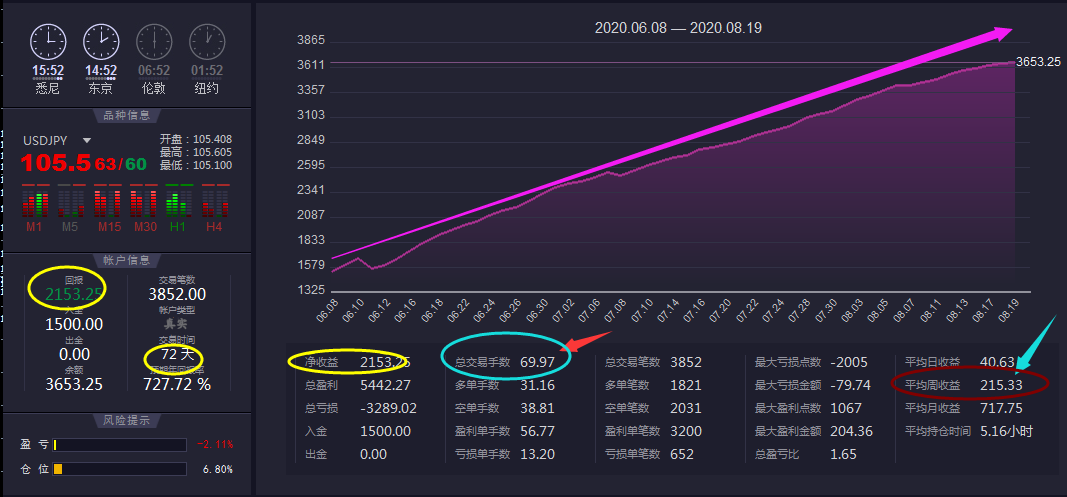Viewport: 1067px width, 497px height.
Task: Open the USDJPY symbol dropdown arrow
Action: pos(87,141)
